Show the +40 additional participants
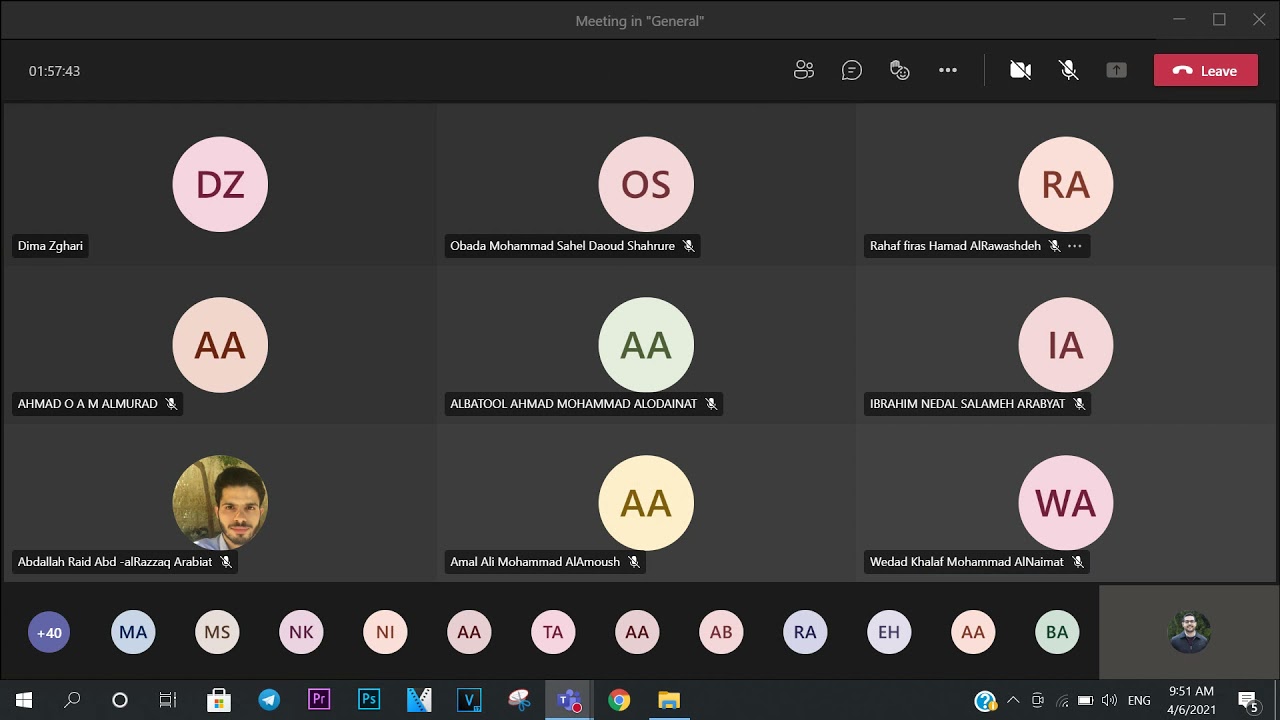Screen dimensions: 1280x720 tap(49, 632)
